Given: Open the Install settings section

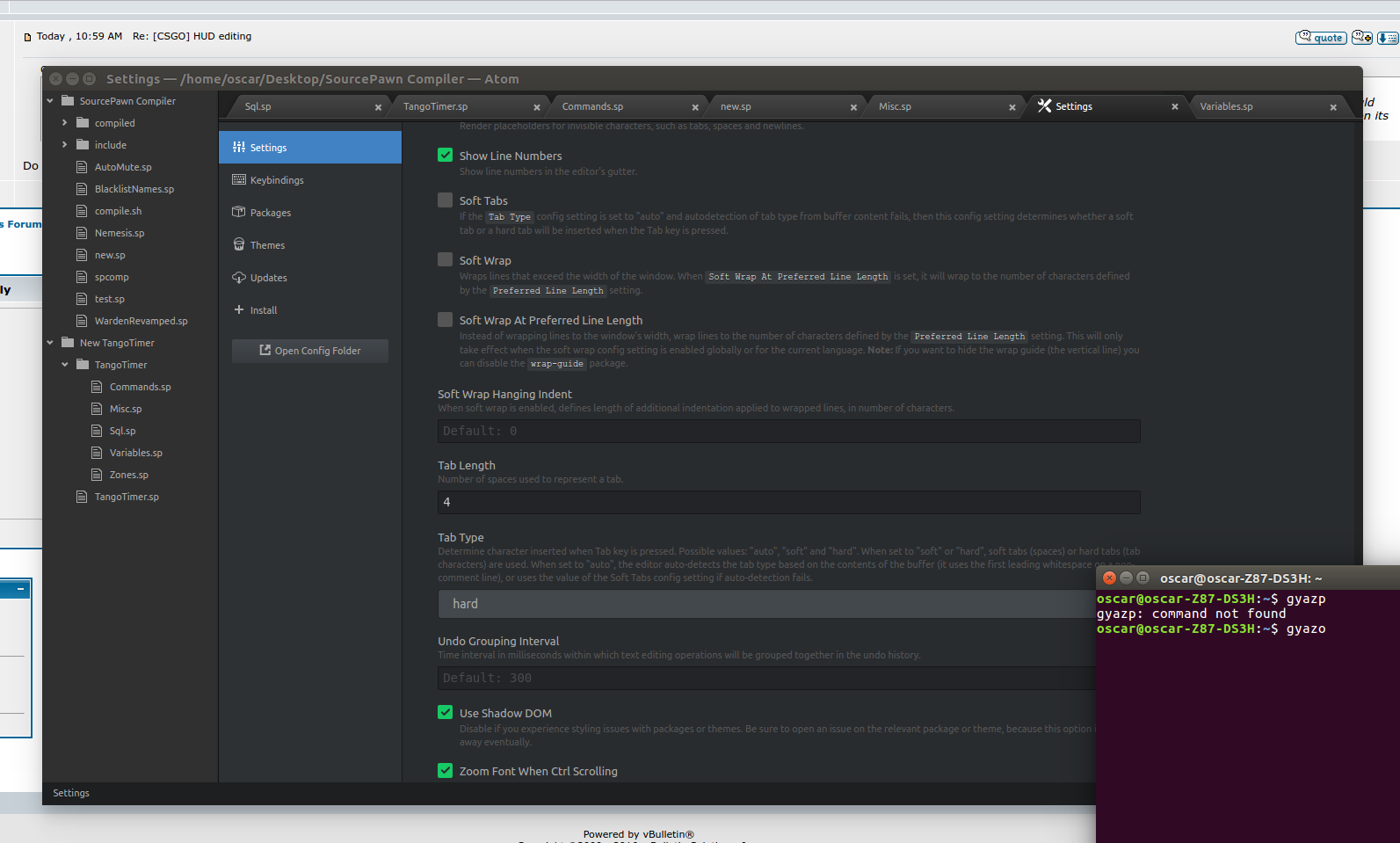Looking at the screenshot, I should pos(310,310).
